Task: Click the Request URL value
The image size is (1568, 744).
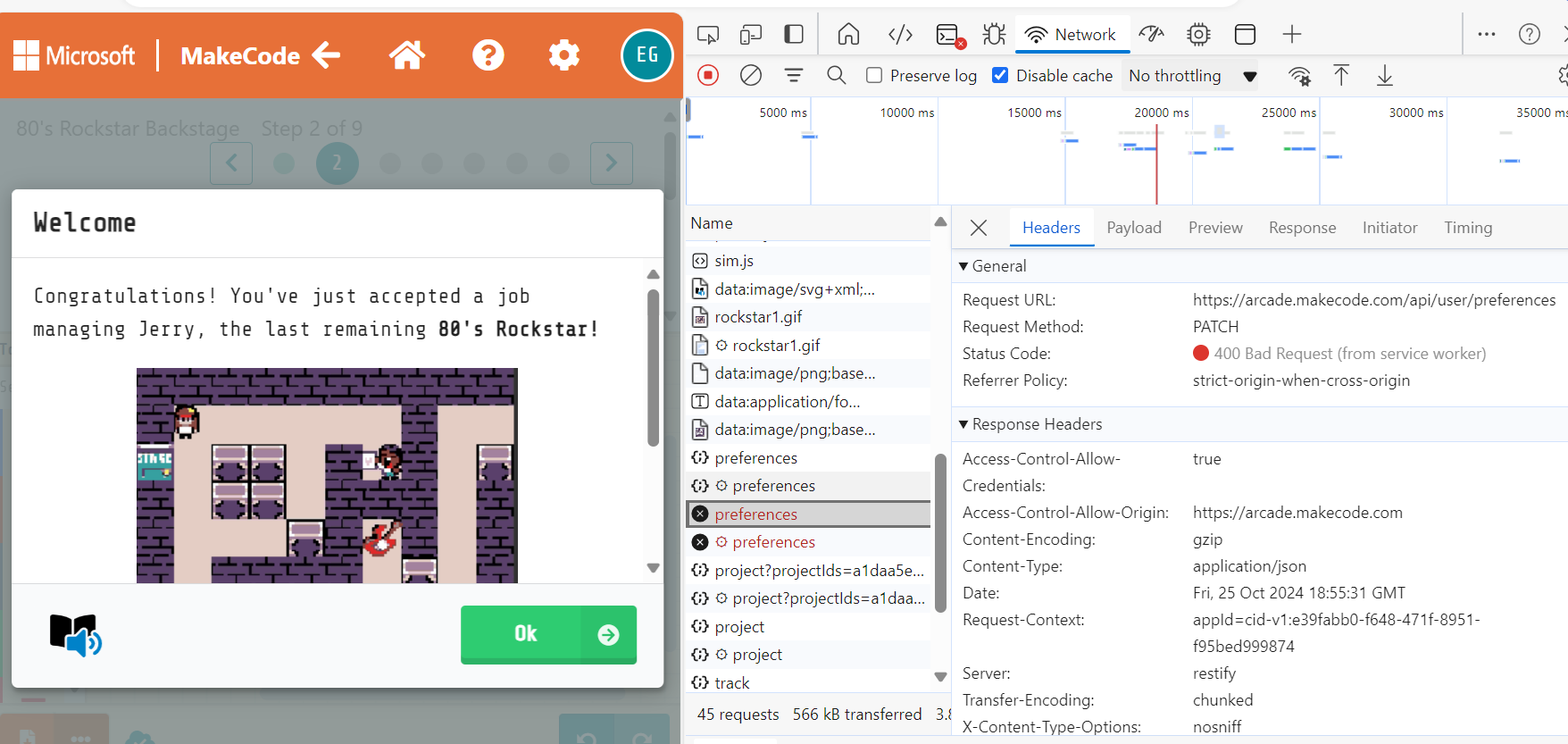Action: [1374, 300]
